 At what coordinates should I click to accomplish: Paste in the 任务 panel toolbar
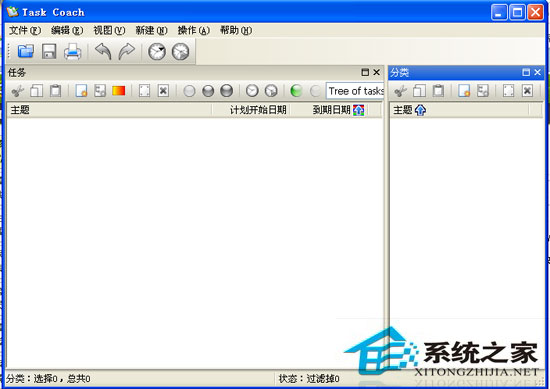click(x=55, y=91)
